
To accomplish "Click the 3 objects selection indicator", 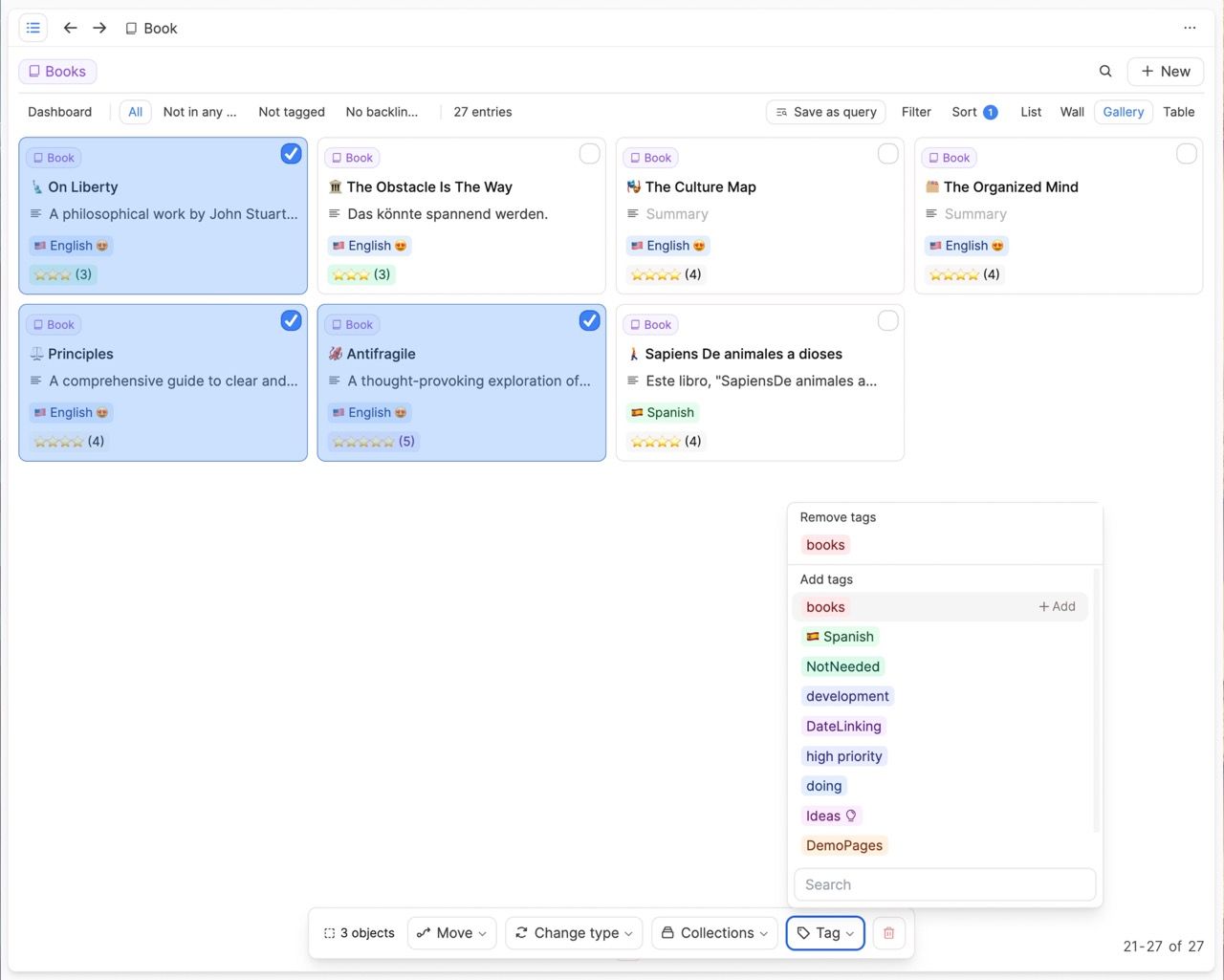I will [x=360, y=933].
